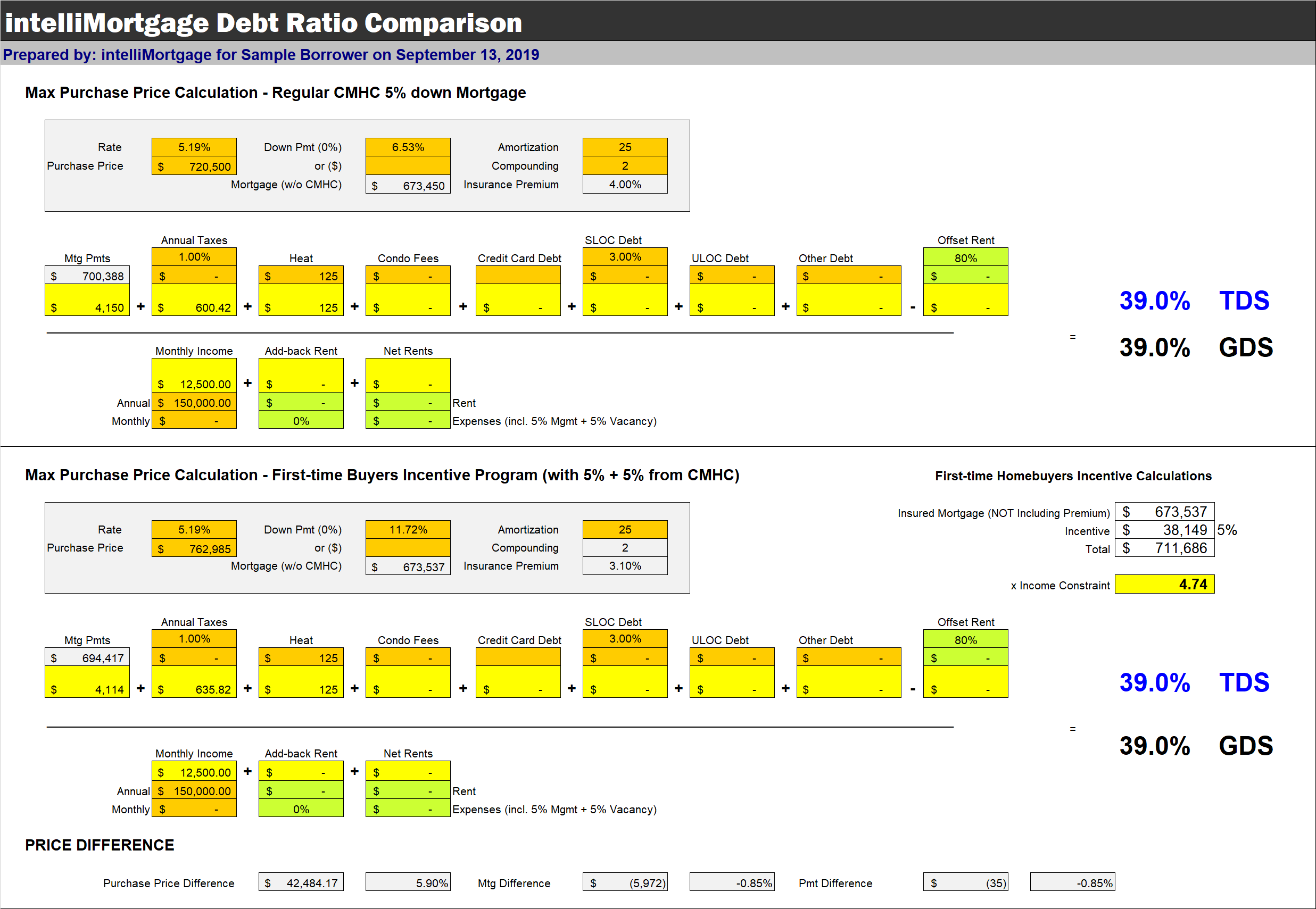
Task: Select the 0% Add-back Rent cell in the First-time Buyers section
Action: click(x=301, y=809)
